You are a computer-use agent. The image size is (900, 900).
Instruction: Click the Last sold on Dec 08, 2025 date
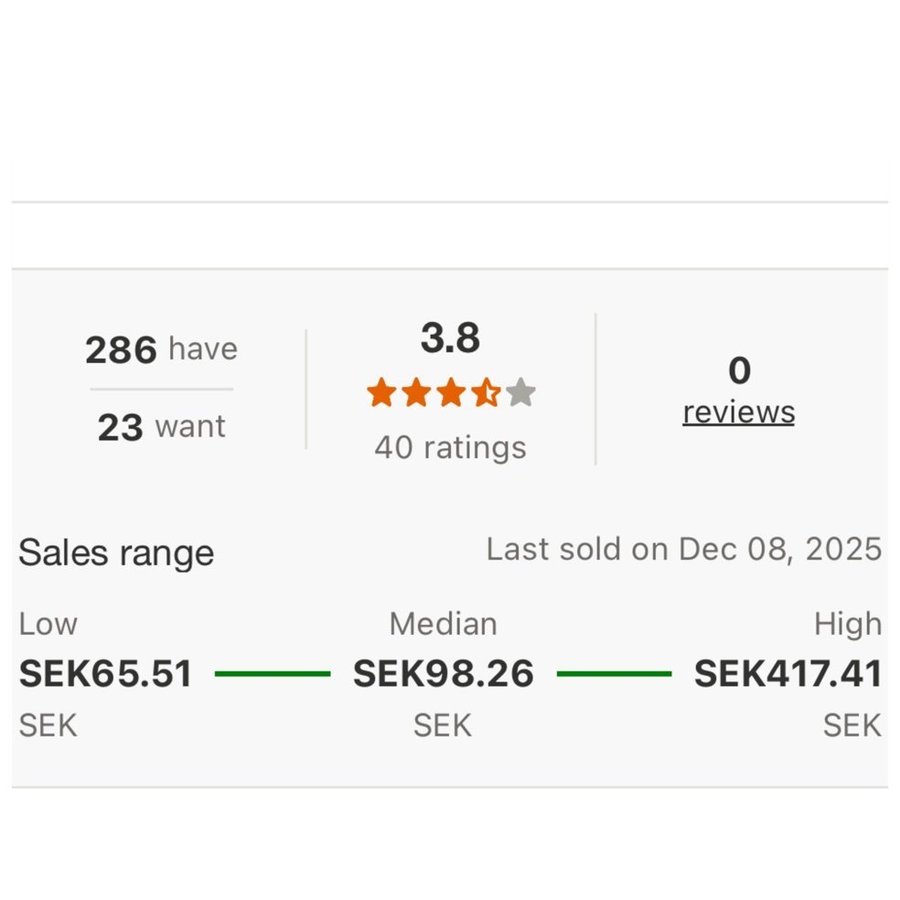pos(684,549)
